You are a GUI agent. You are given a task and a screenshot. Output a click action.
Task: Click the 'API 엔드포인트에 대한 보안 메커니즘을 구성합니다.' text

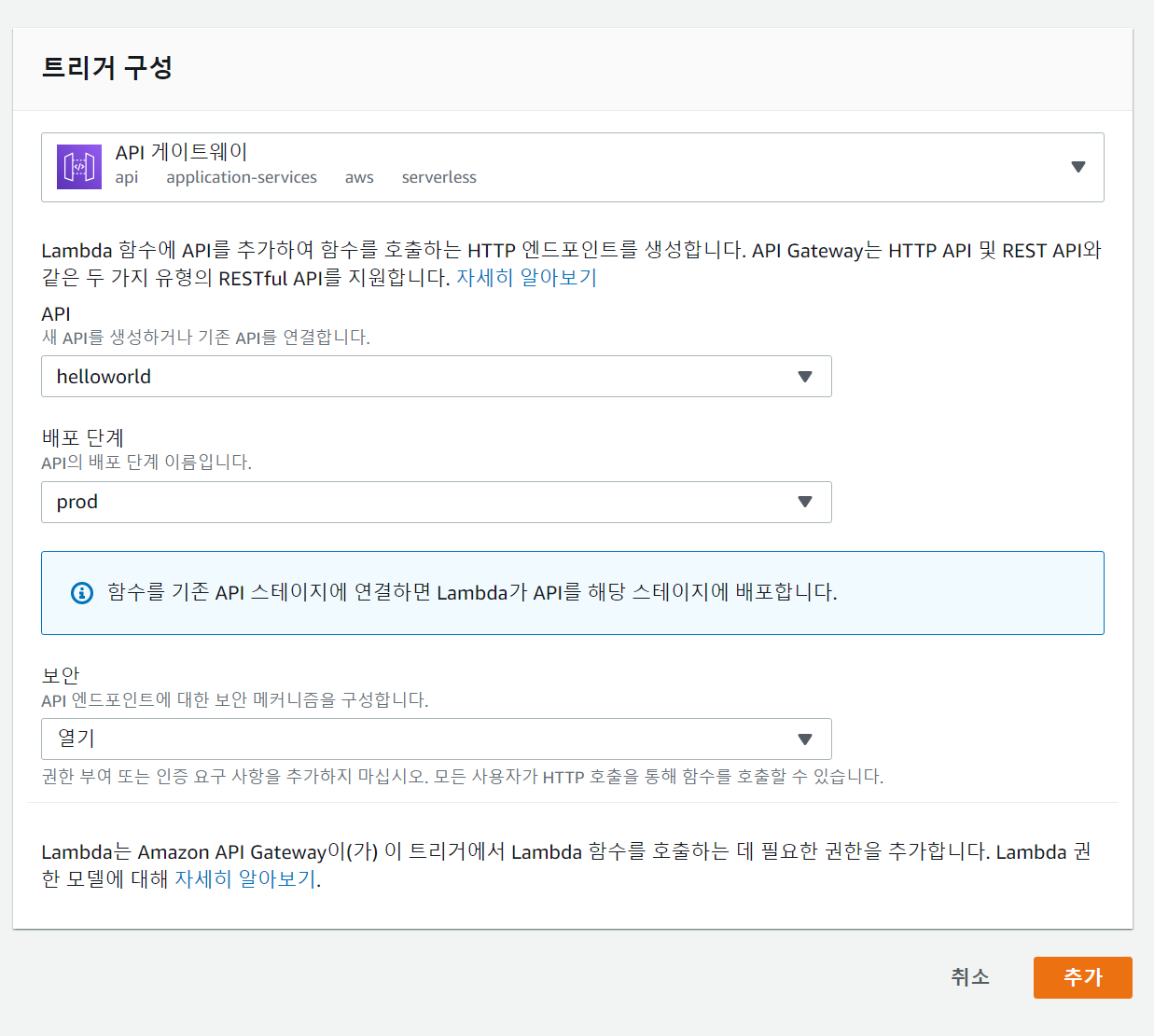tap(235, 700)
